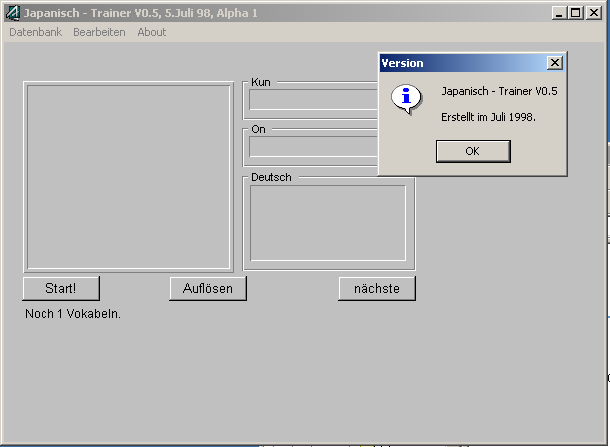Click the blue info icon in Version dialog

405,99
